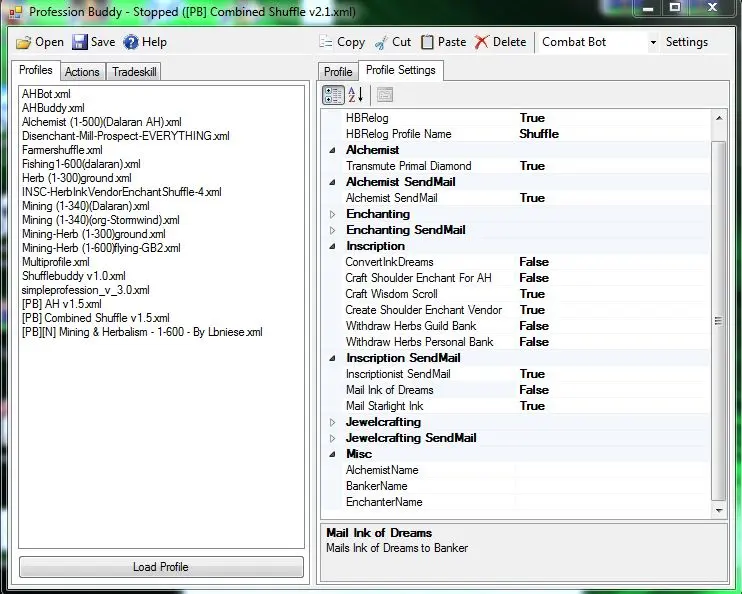Switch to the Actions tab
The height and width of the screenshot is (594, 742).
click(82, 72)
